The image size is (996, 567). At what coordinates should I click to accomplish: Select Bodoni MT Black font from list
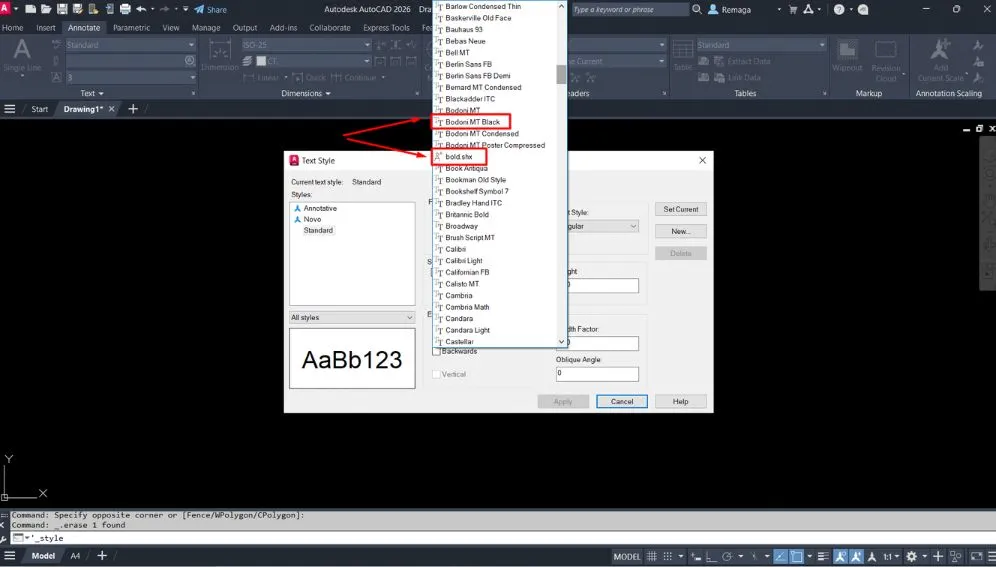pos(472,122)
